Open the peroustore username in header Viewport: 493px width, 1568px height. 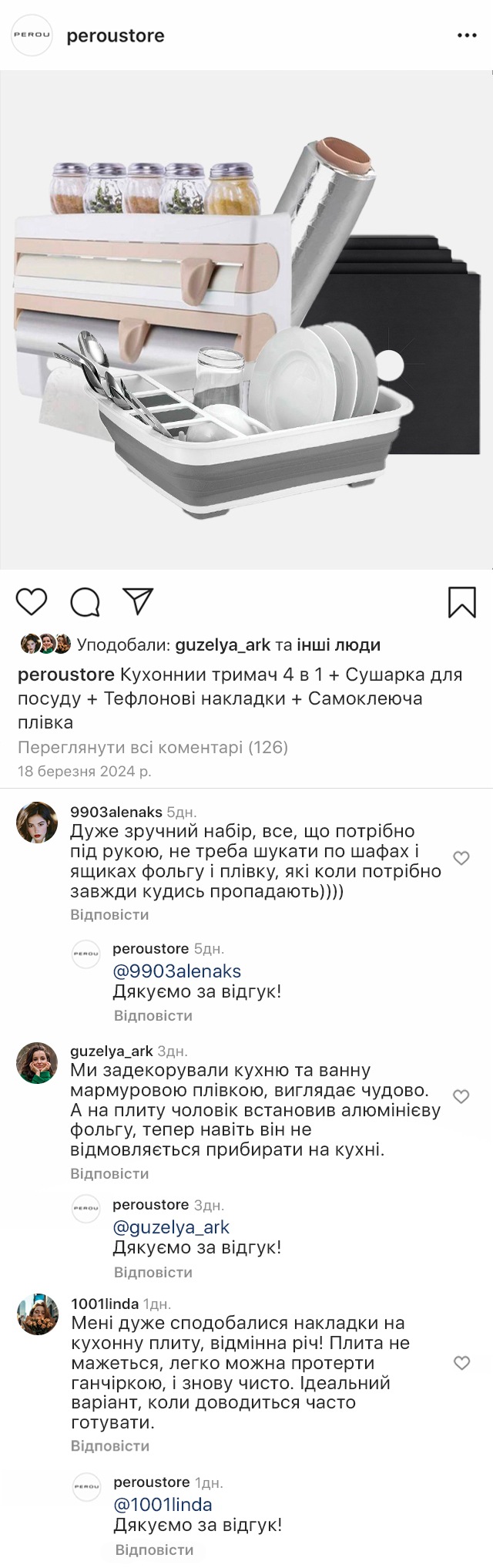pyautogui.click(x=116, y=35)
